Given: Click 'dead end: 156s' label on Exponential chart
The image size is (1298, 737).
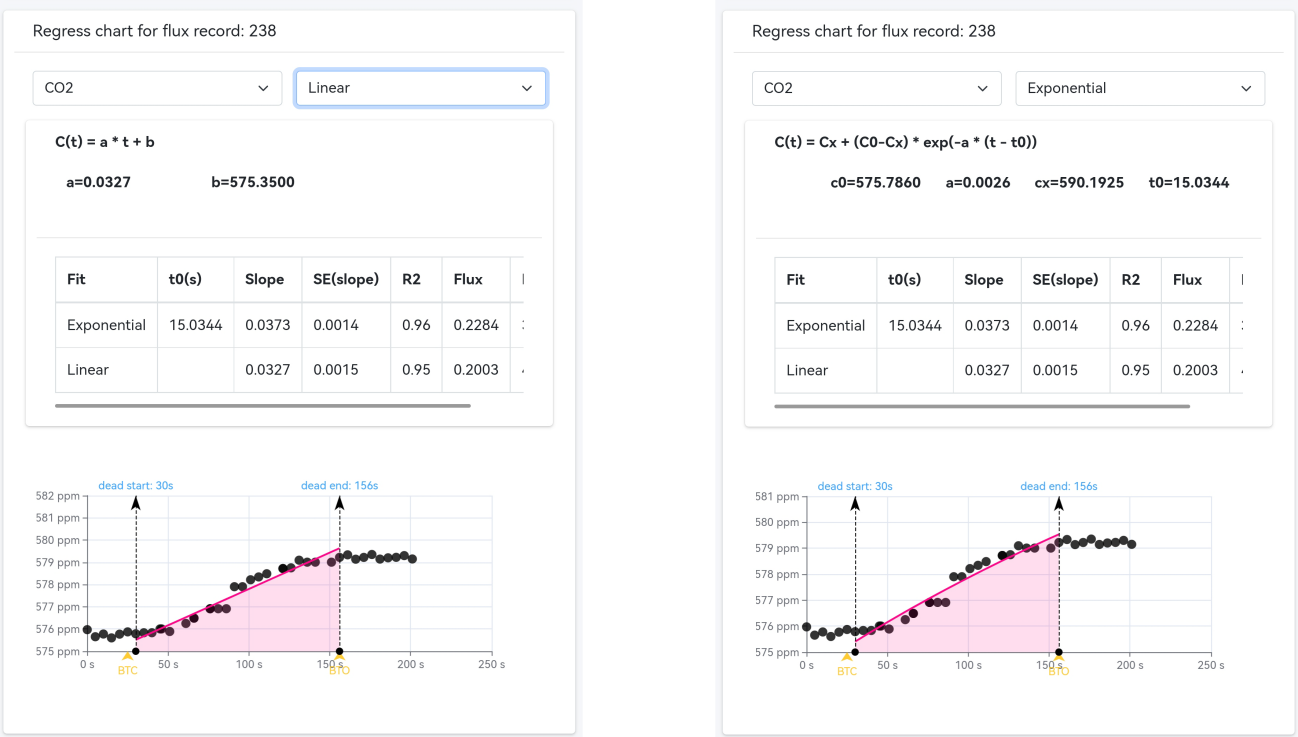Looking at the screenshot, I should (1058, 487).
